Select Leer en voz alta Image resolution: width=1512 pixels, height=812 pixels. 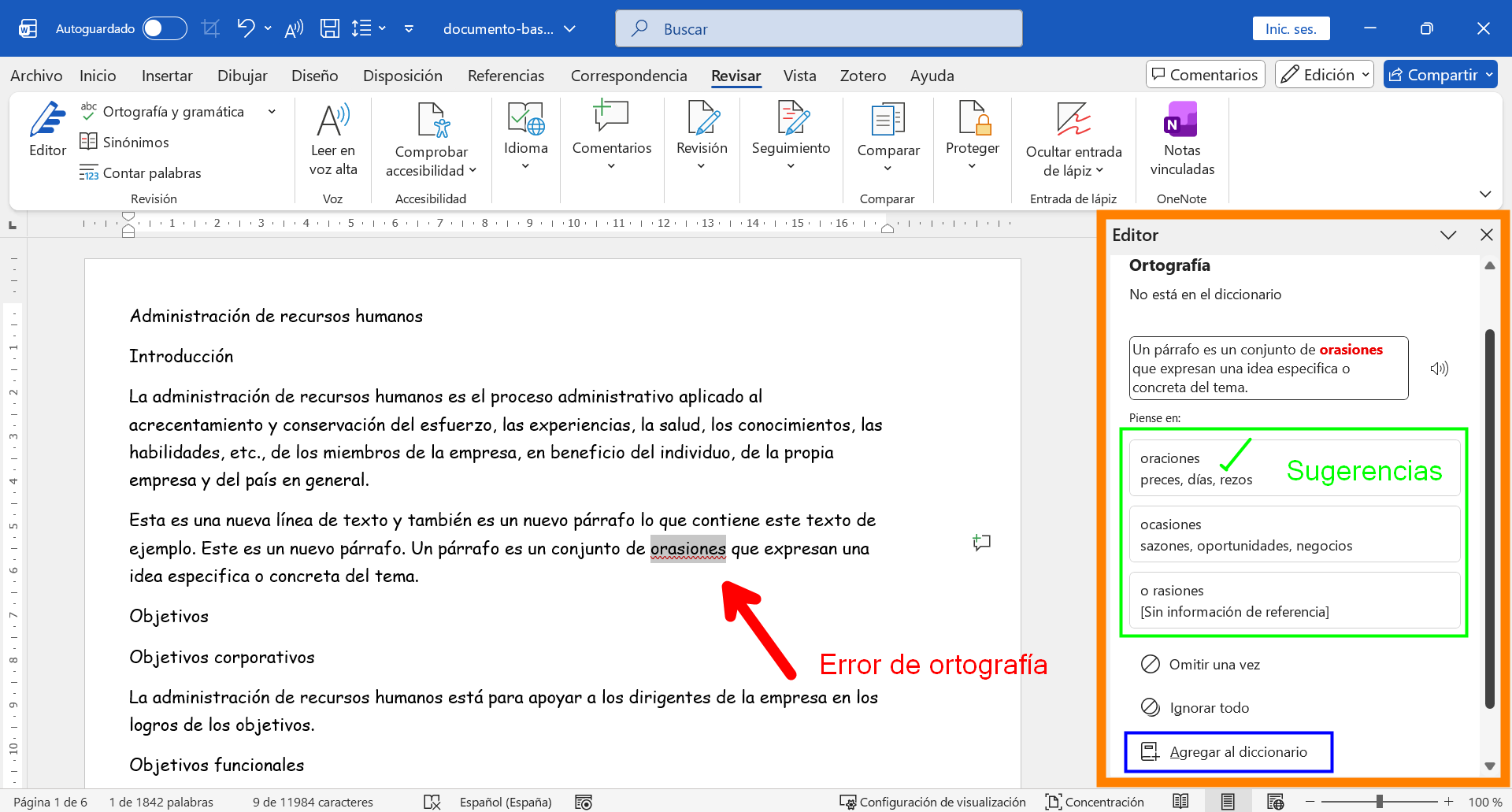point(332,138)
